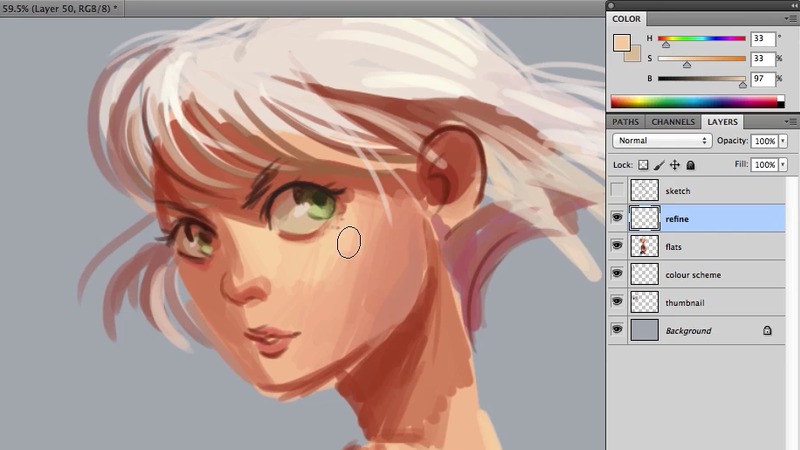Screen dimensions: 800x450
Task: Collapse panels with the double-arrow icon
Action: pos(794,5)
